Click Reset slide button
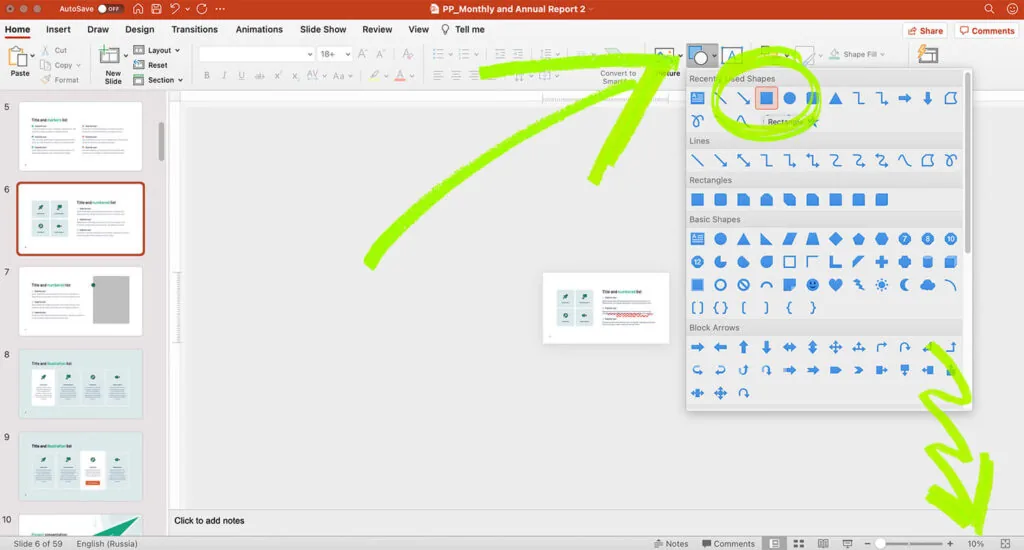This screenshot has width=1024, height=550. [151, 65]
